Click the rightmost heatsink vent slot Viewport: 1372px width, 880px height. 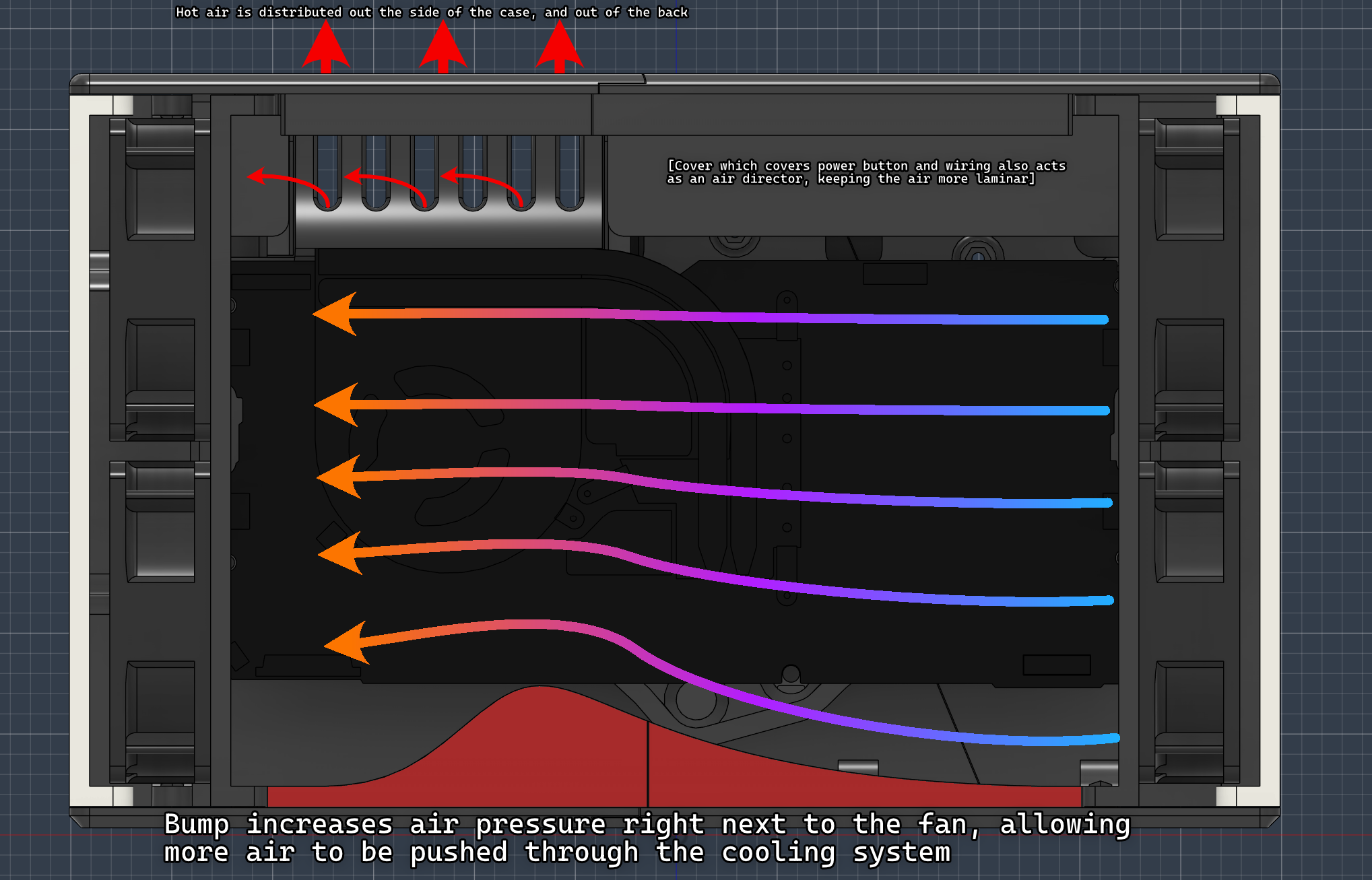(x=570, y=172)
